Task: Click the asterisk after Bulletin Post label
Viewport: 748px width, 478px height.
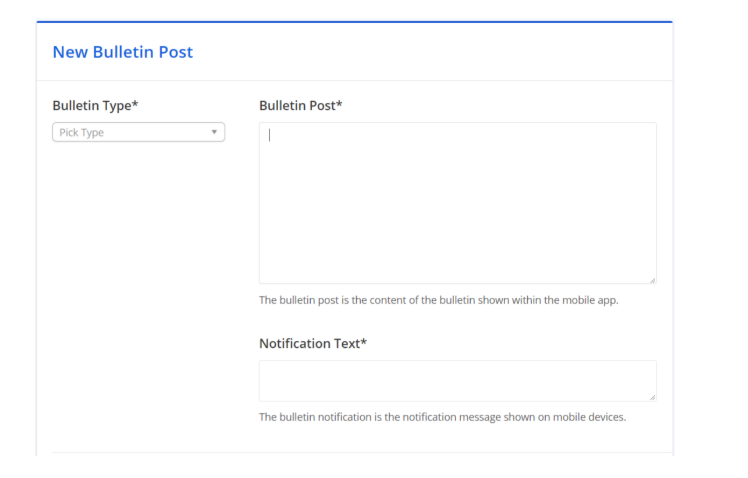Action: [339, 104]
